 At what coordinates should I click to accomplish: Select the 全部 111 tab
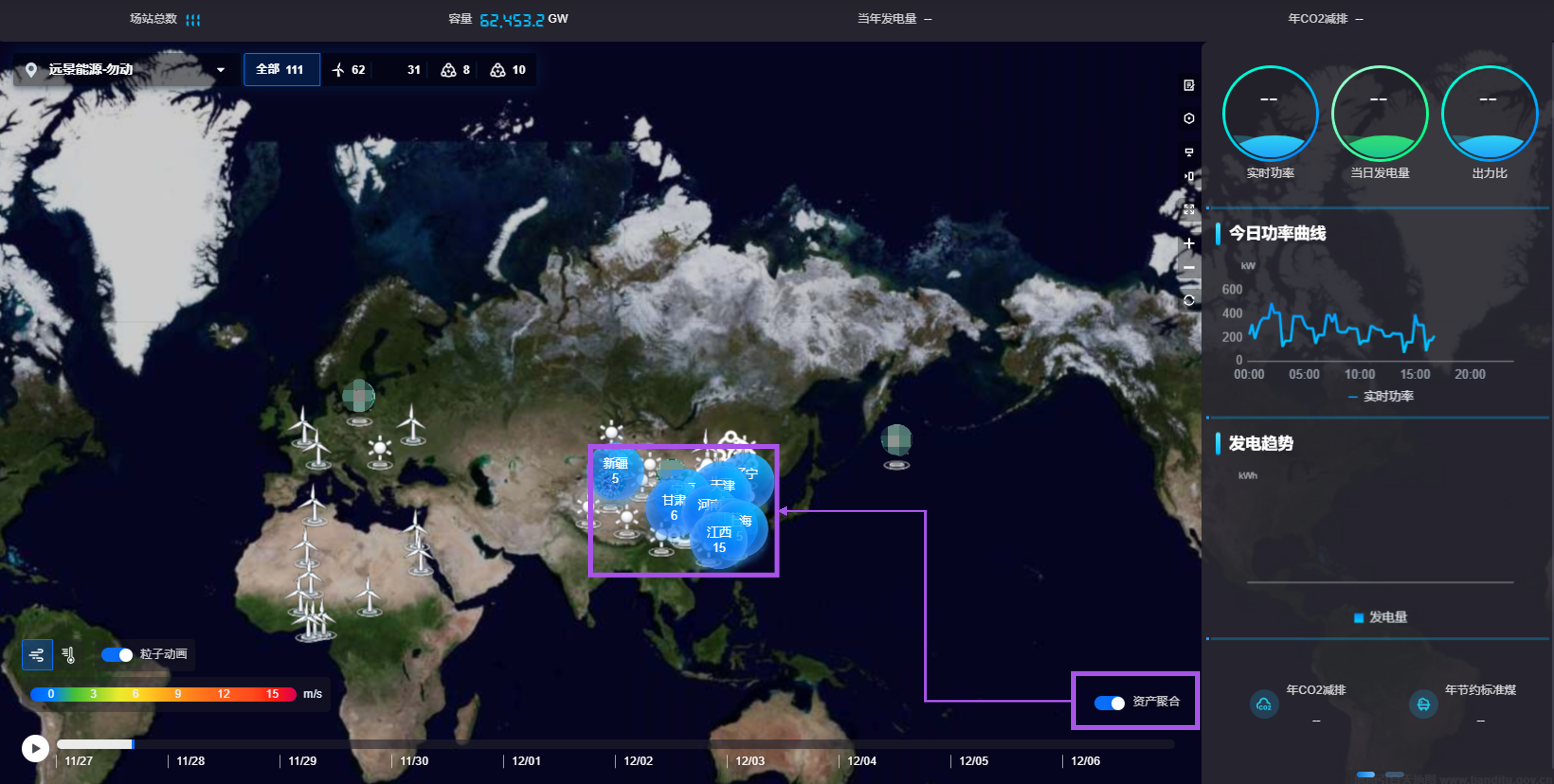281,69
